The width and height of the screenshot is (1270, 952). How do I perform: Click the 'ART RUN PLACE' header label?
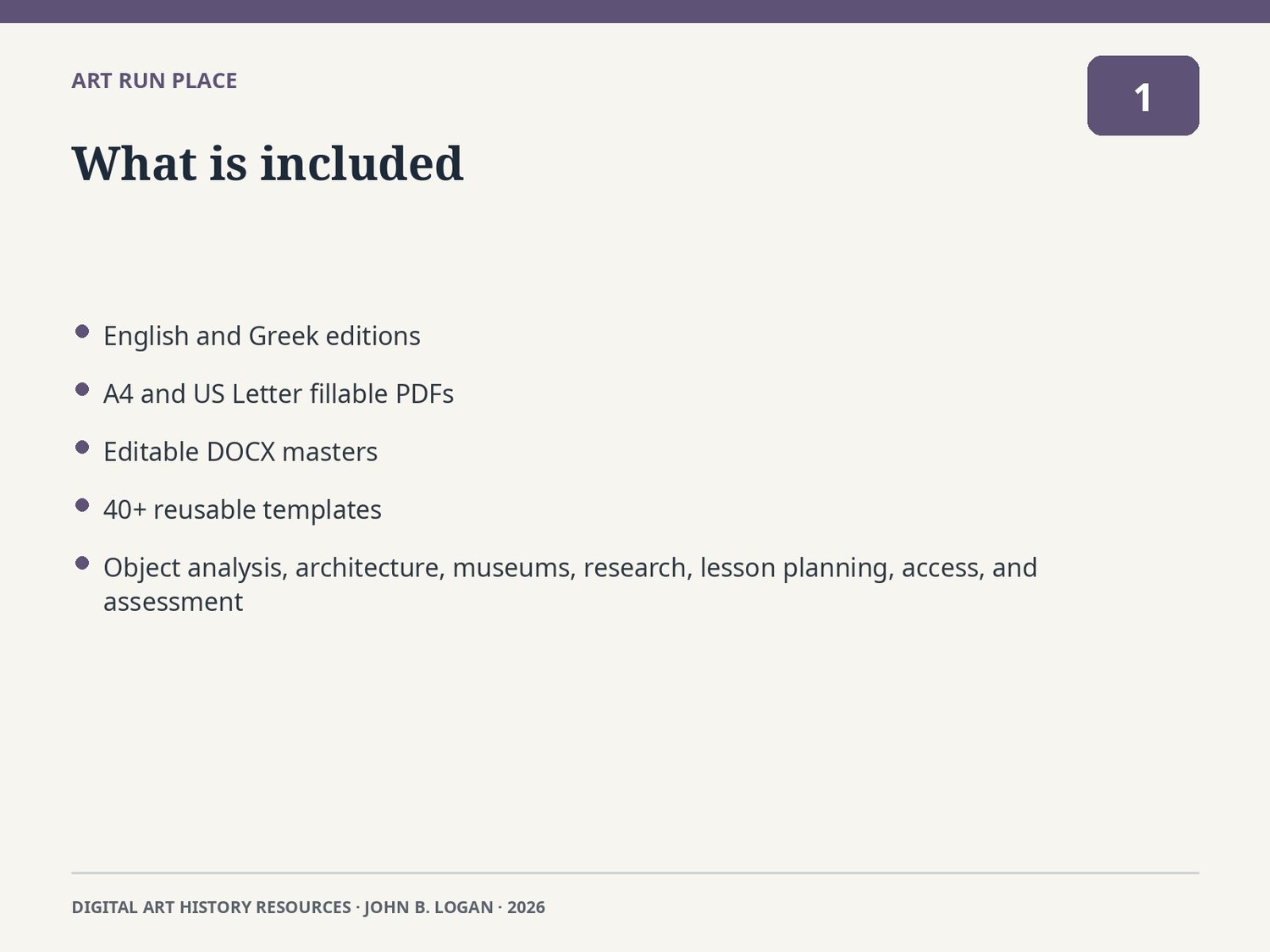pos(154,81)
